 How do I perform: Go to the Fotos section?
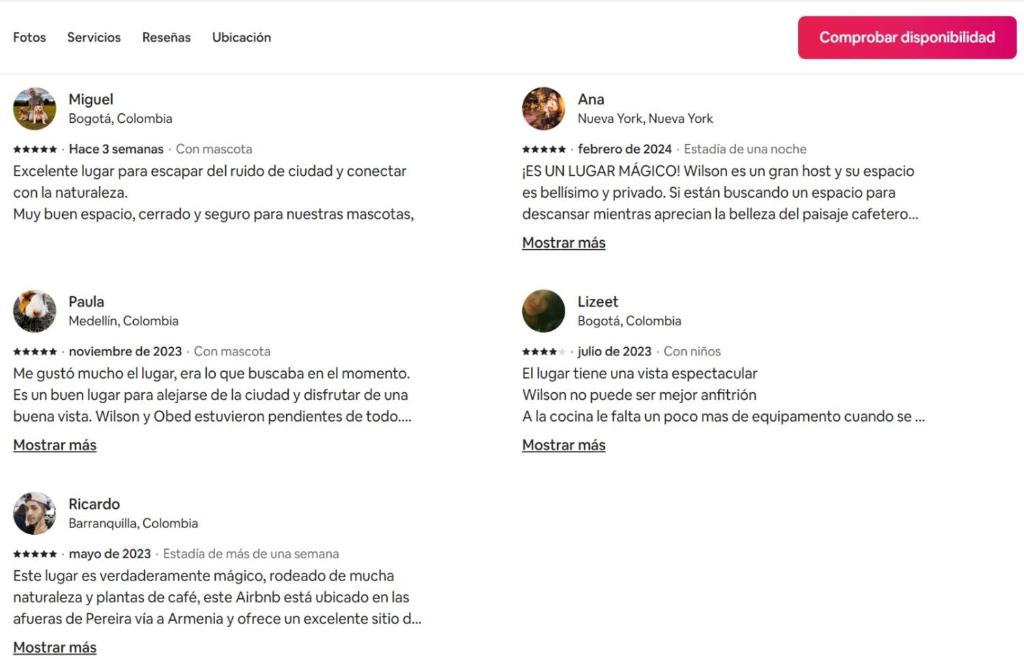point(30,38)
